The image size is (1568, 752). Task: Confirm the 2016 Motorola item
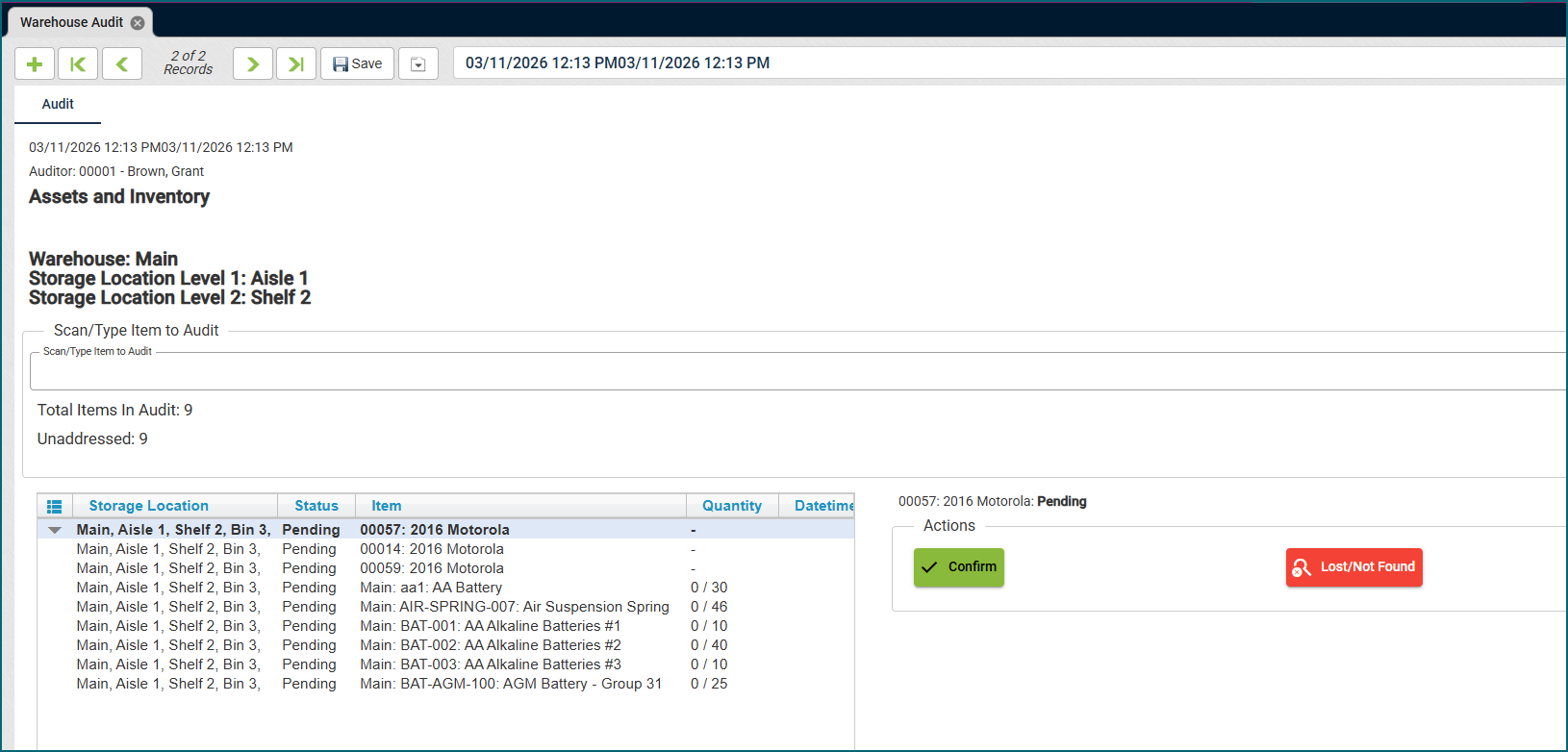click(x=958, y=567)
